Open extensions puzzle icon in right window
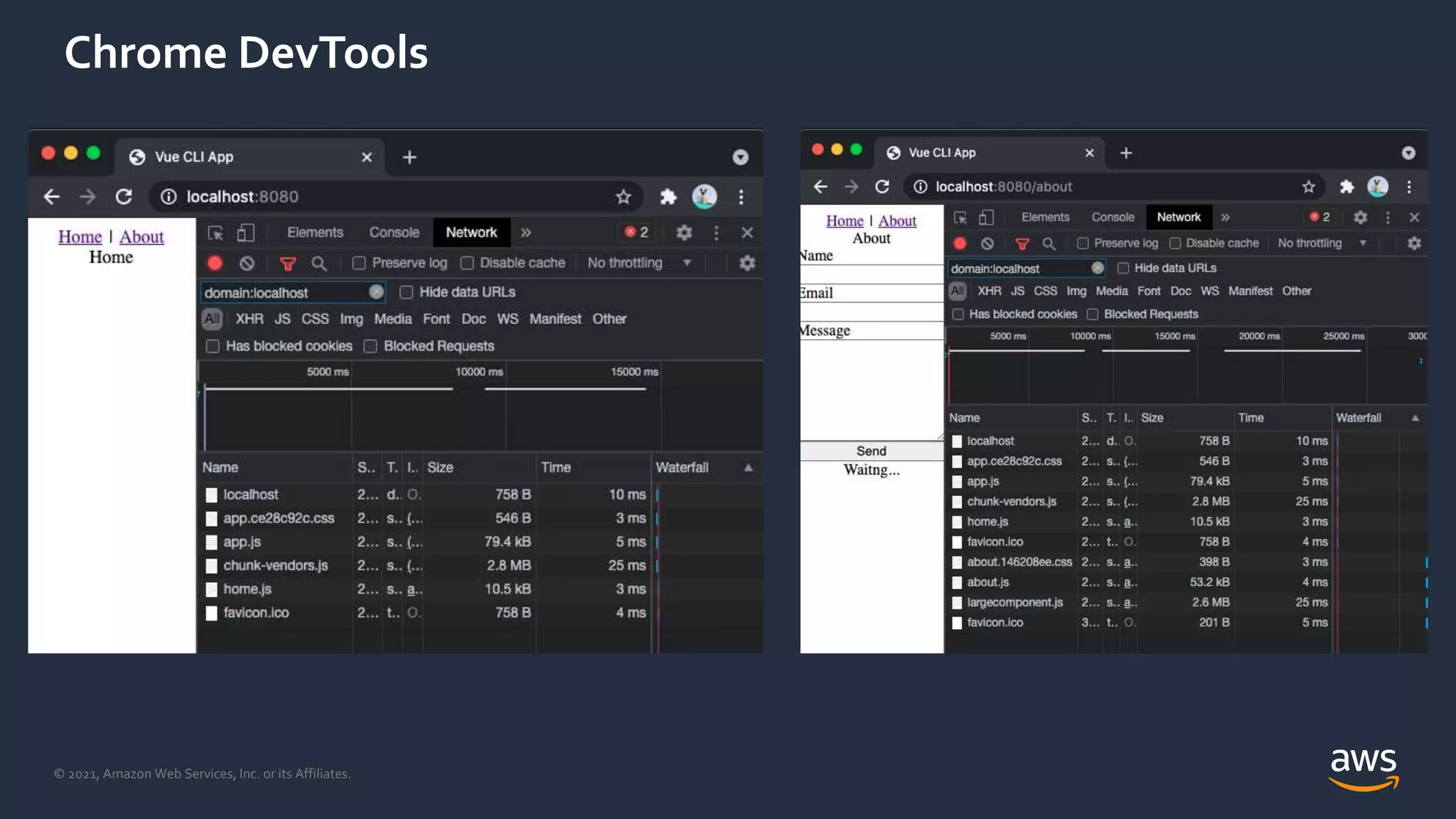The height and width of the screenshot is (819, 1456). [1347, 186]
